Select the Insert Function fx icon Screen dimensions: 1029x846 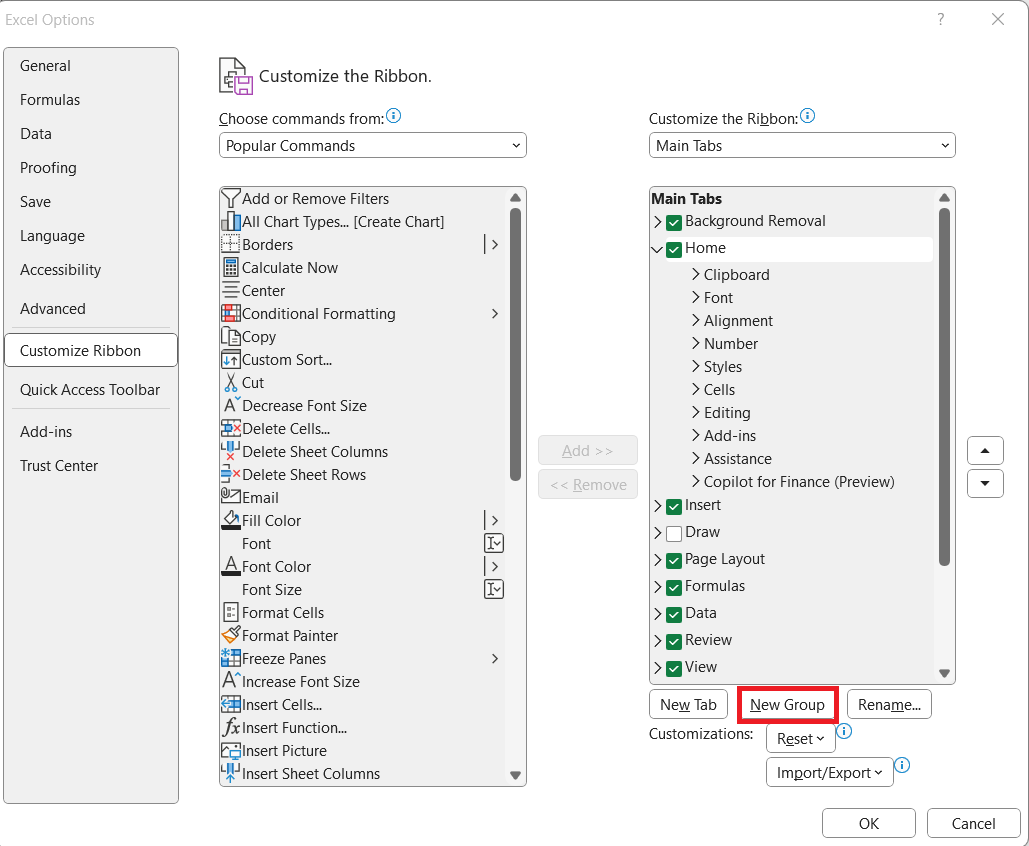(x=230, y=727)
